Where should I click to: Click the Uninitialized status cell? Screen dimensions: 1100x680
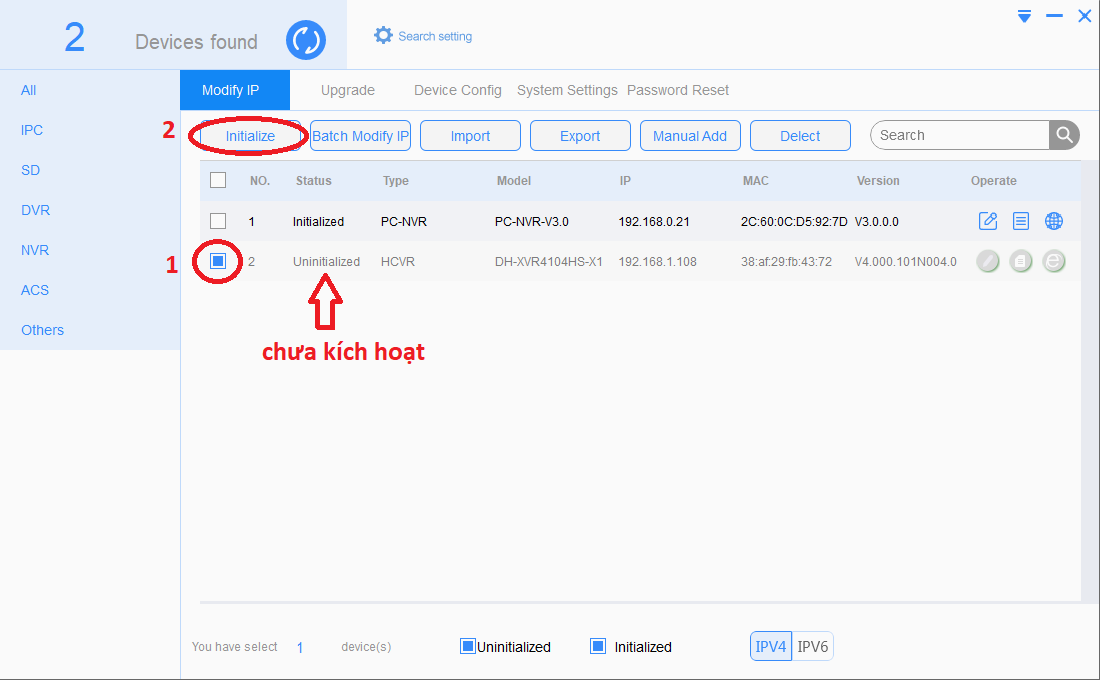tap(326, 262)
